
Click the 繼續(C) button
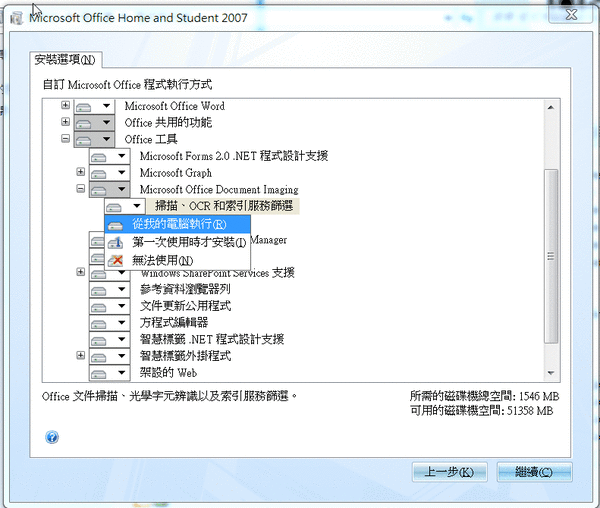click(x=534, y=472)
